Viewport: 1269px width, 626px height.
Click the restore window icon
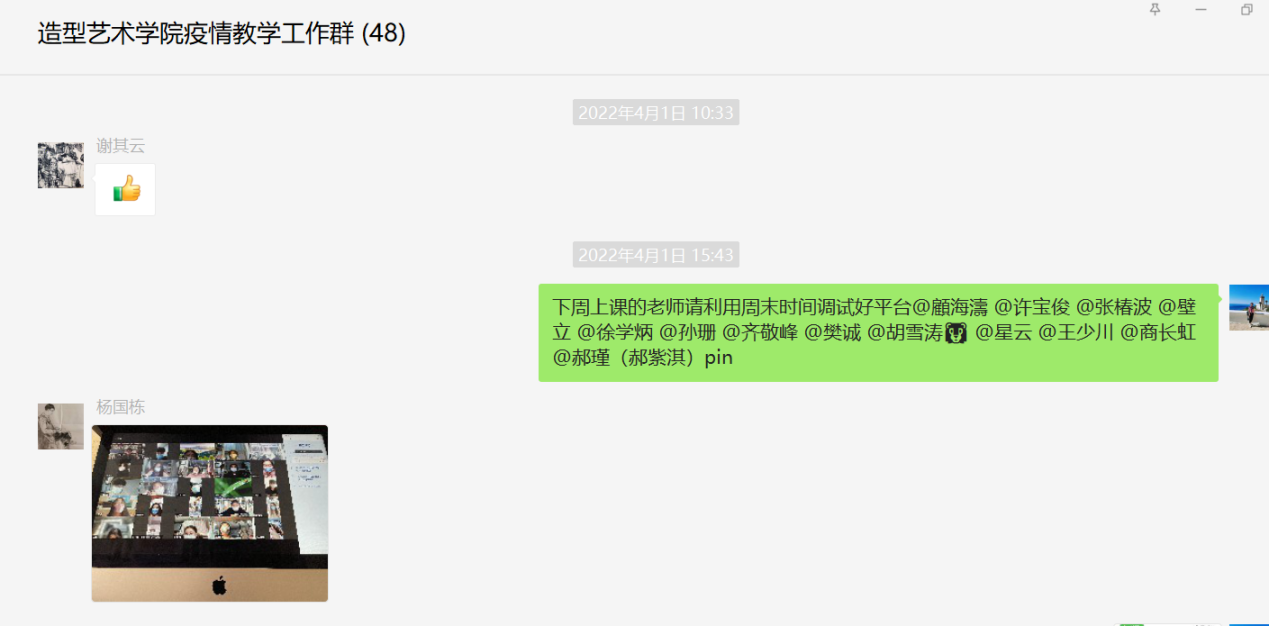[x=1246, y=10]
